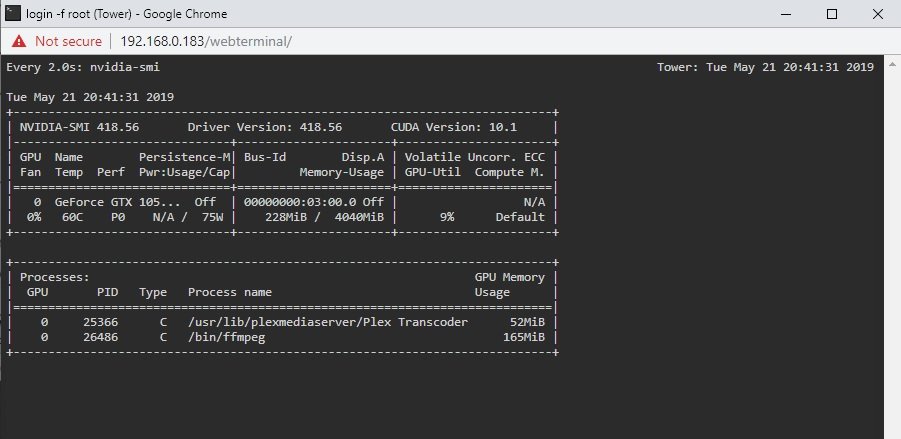Close the Chrome window
The image size is (901, 439).
click(x=877, y=14)
